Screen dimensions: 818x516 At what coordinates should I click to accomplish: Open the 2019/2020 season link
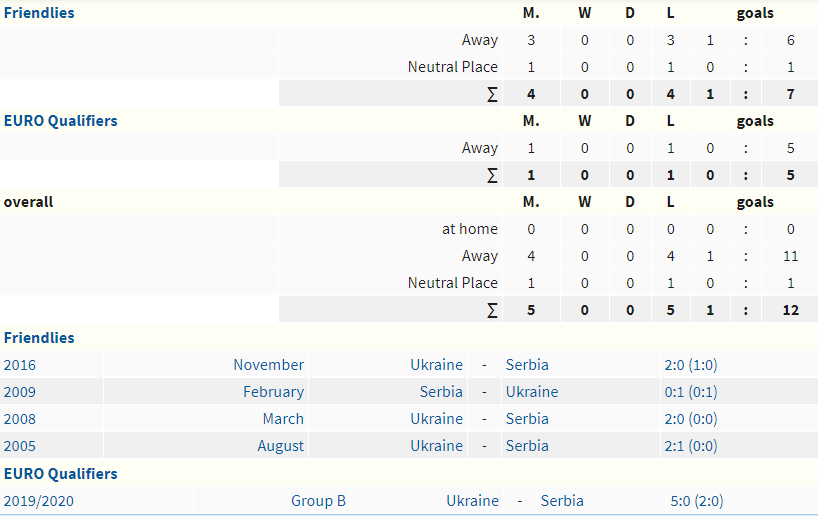coord(40,501)
